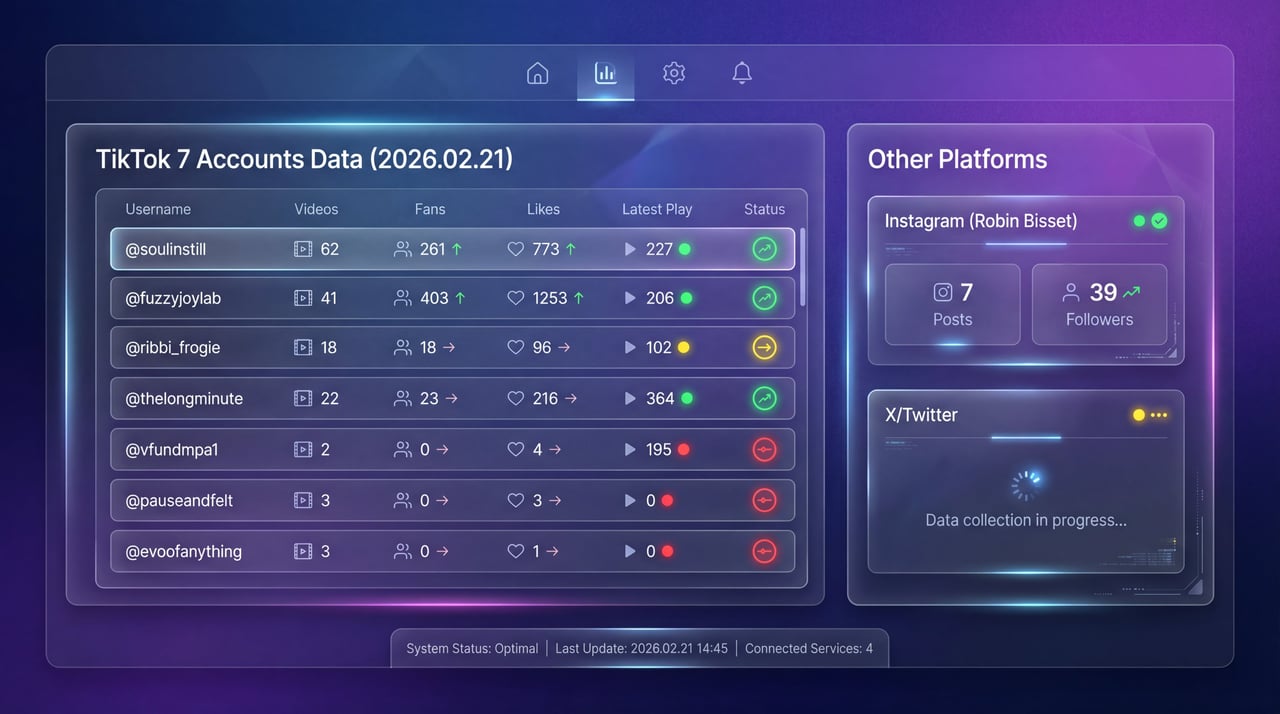Click the trending-up status icon for @soulinstill
This screenshot has height=714, width=1280.
click(764, 249)
